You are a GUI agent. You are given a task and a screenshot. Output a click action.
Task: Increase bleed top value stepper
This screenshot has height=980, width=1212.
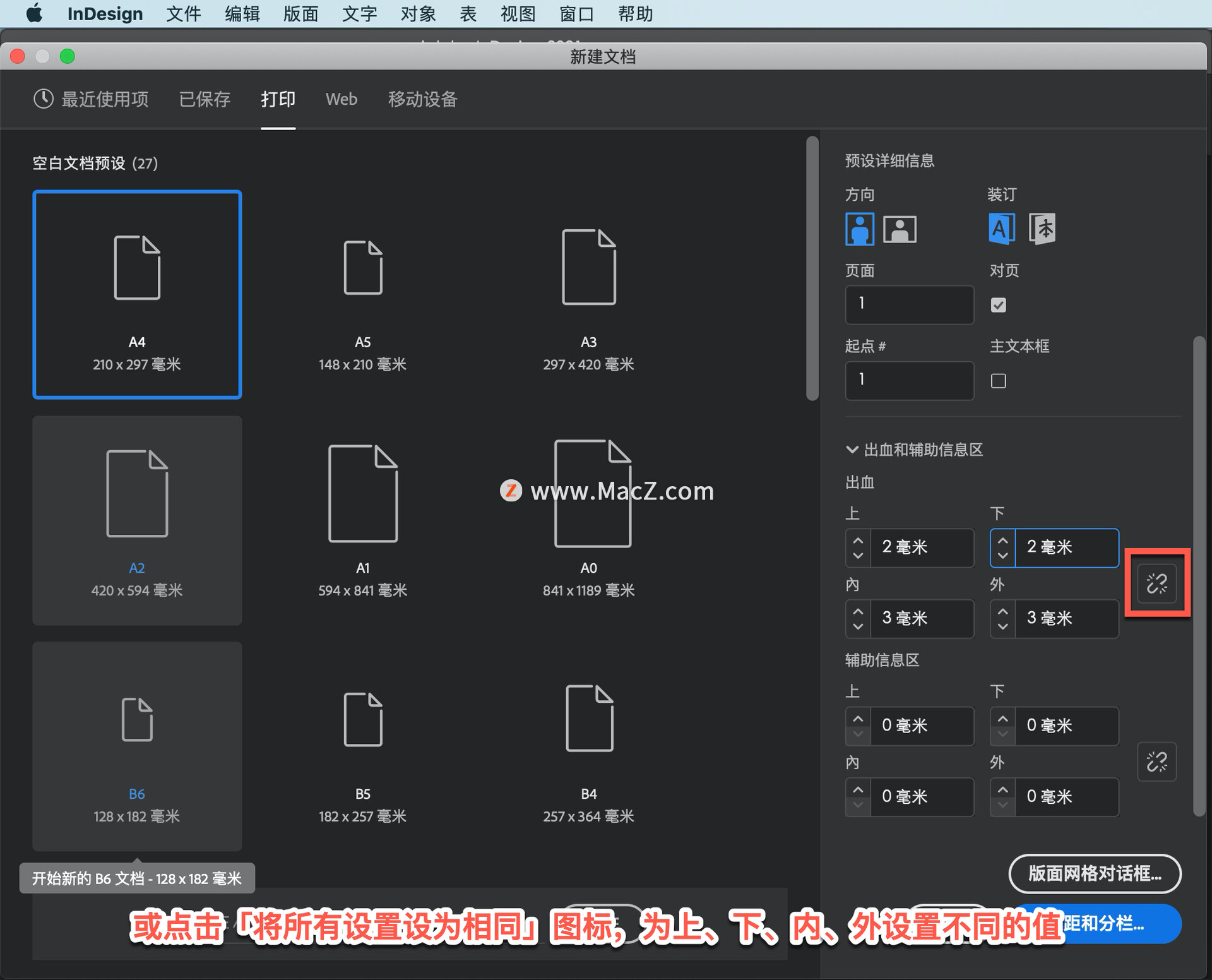(x=858, y=541)
